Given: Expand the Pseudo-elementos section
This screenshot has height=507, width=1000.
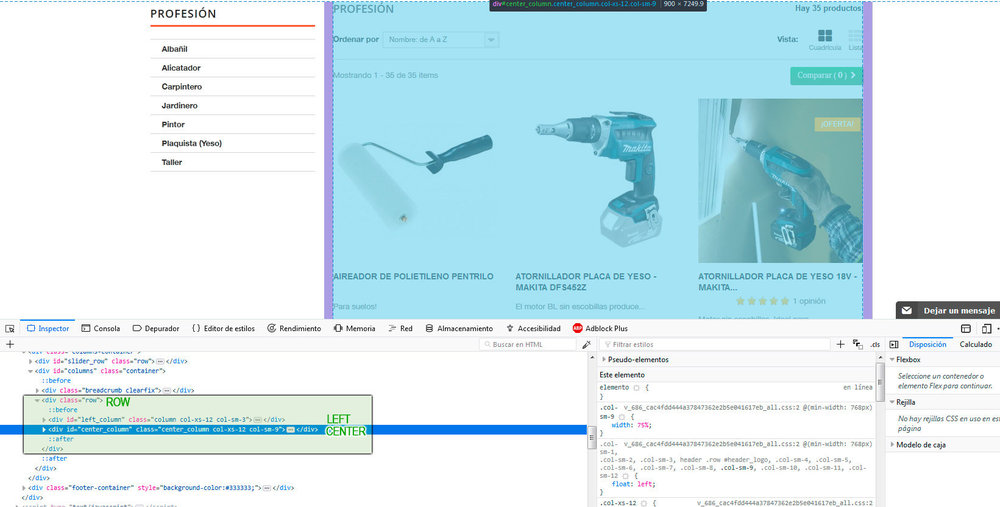Looking at the screenshot, I should [604, 360].
